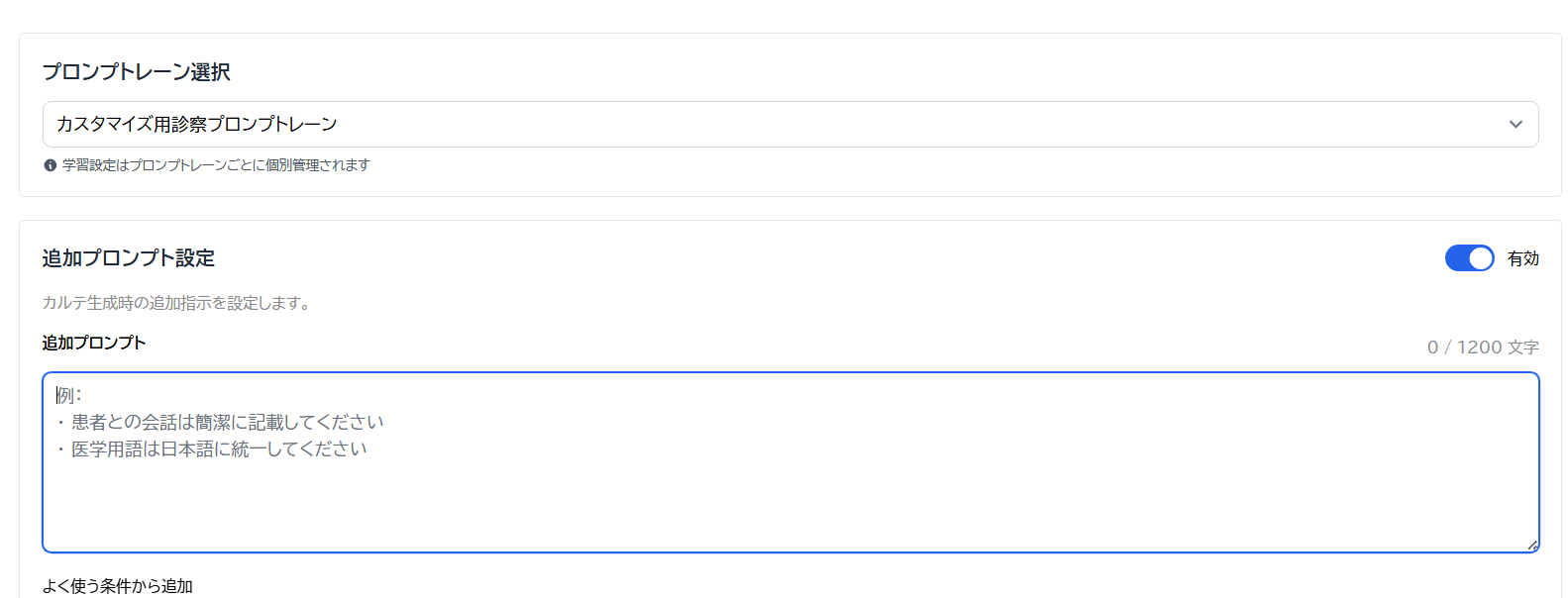Viewport: 1568px width, 598px height.
Task: Click the 学習設定はプロンプトレーンごとに個別管理 note text
Action: 216,165
